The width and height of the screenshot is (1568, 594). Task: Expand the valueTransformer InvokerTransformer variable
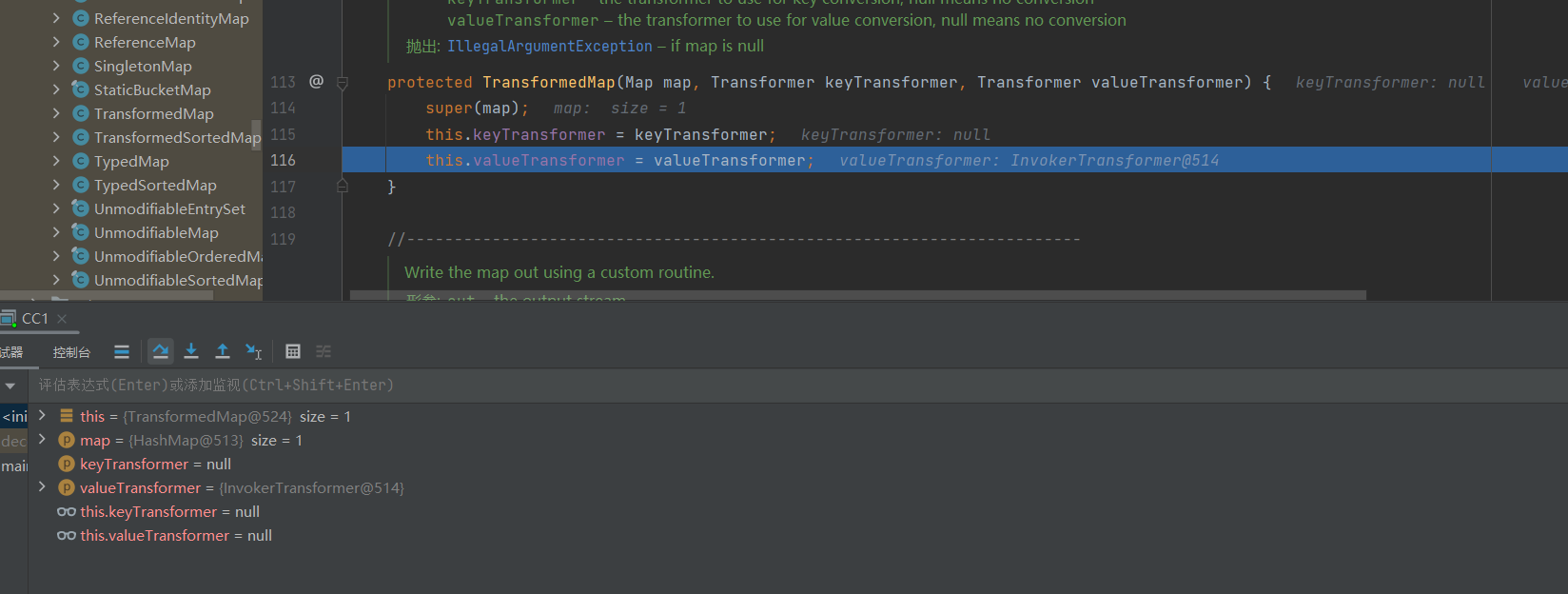pyautogui.click(x=42, y=487)
